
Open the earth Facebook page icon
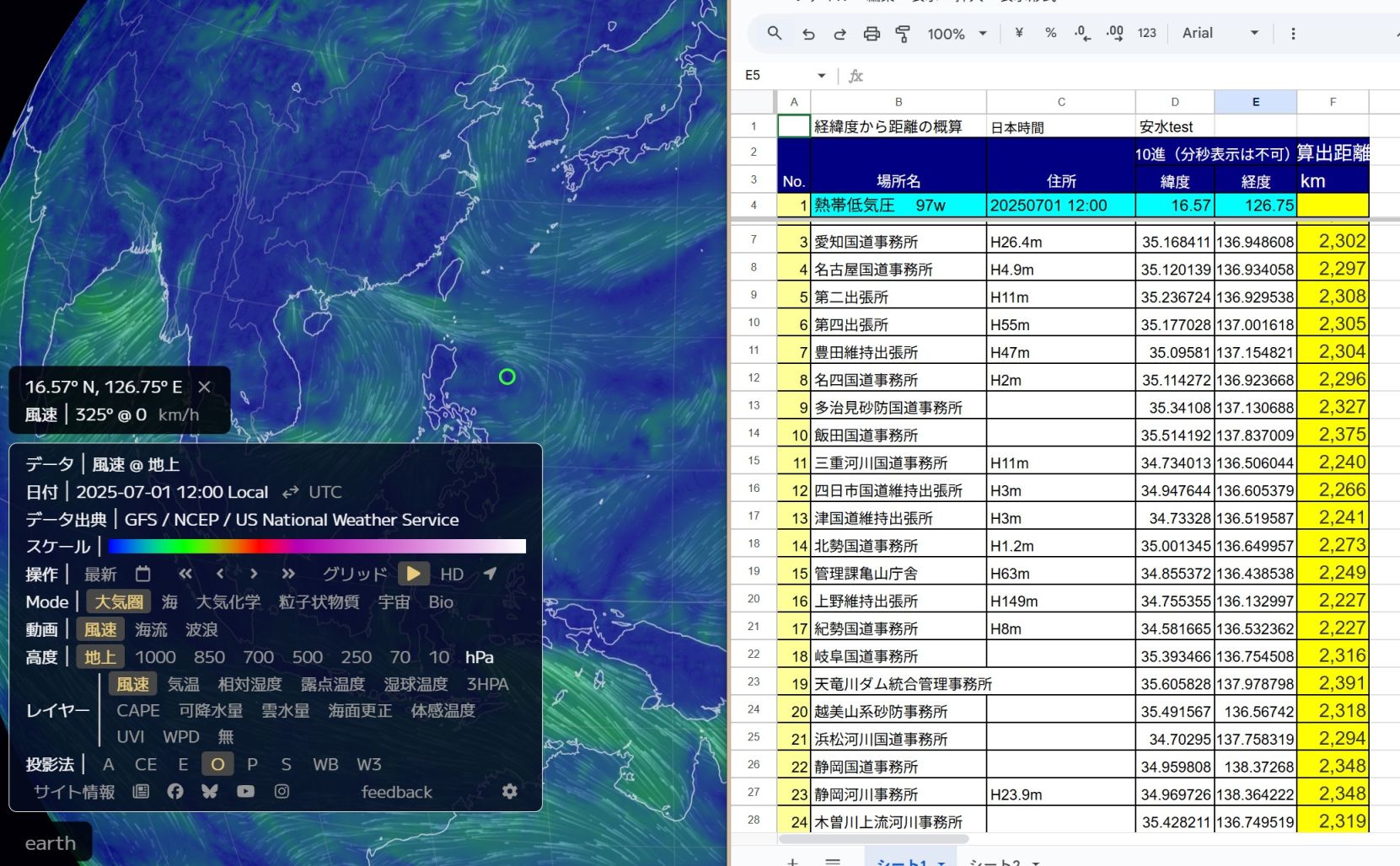175,791
